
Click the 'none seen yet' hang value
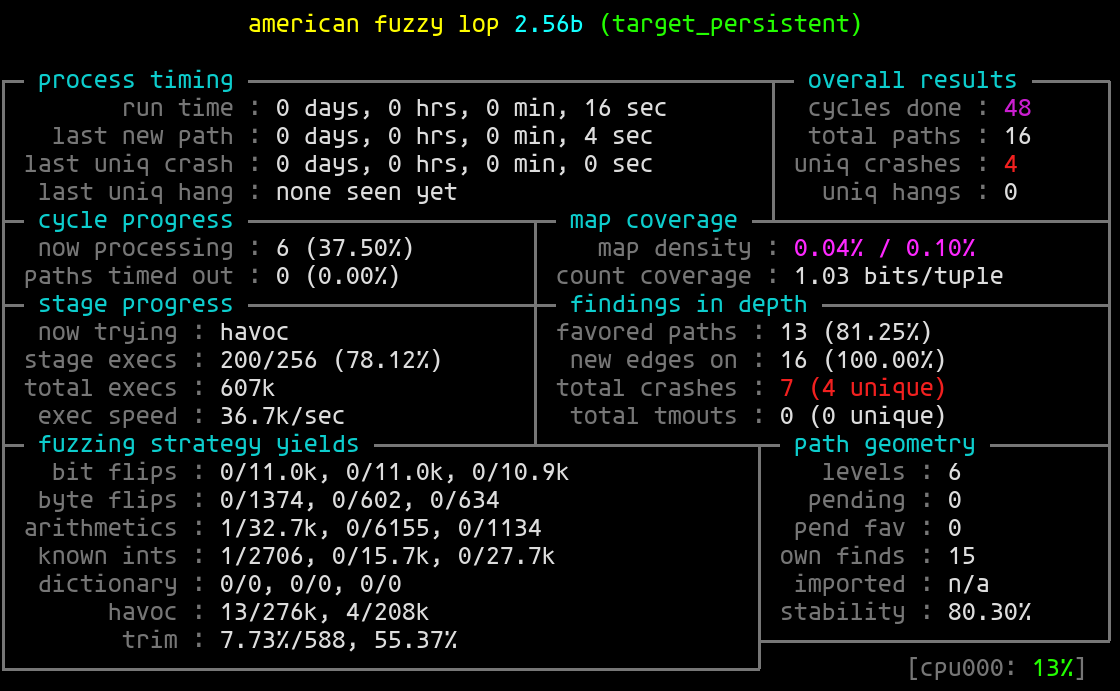click(366, 192)
